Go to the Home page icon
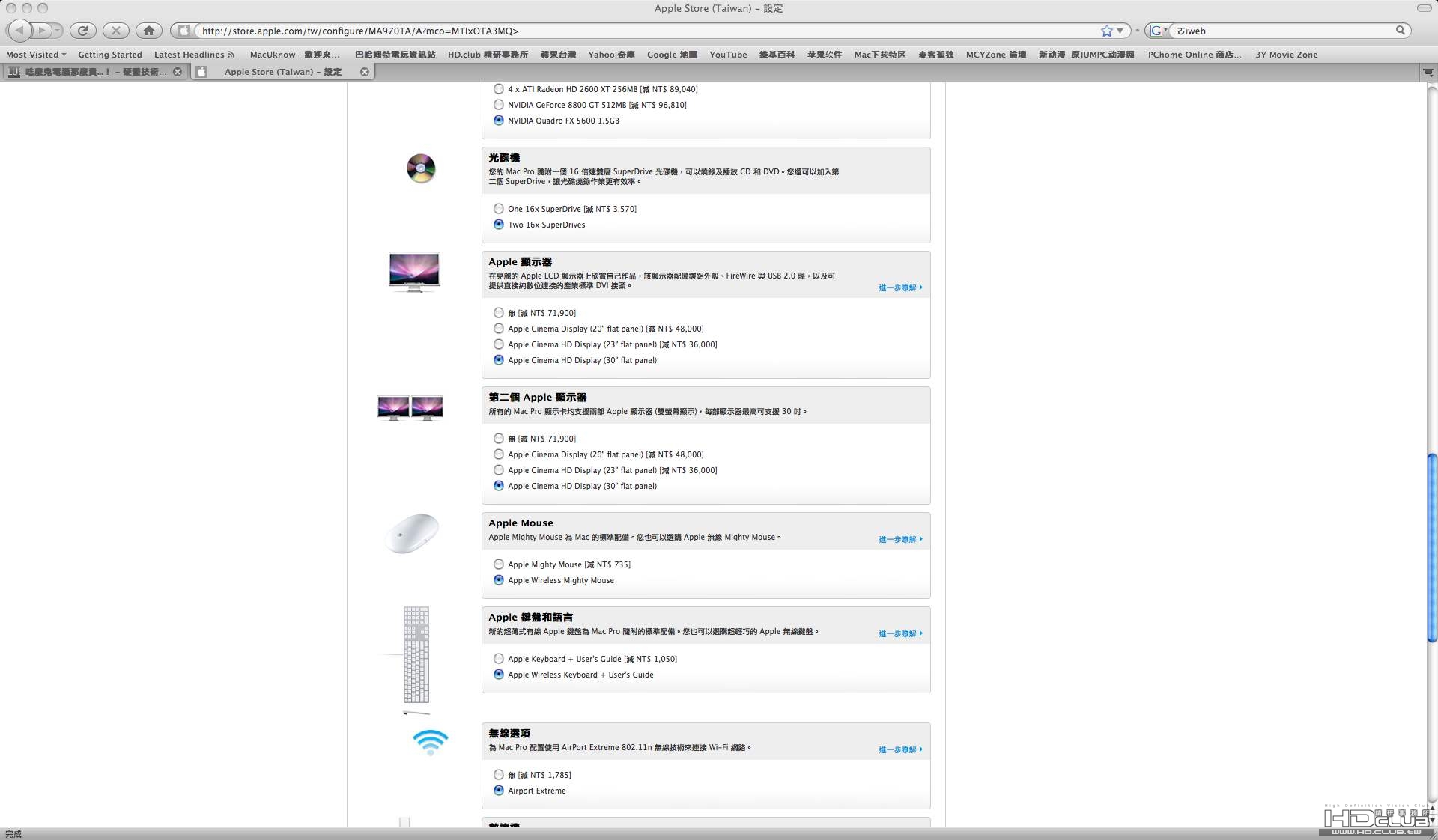1438x840 pixels. [x=148, y=31]
